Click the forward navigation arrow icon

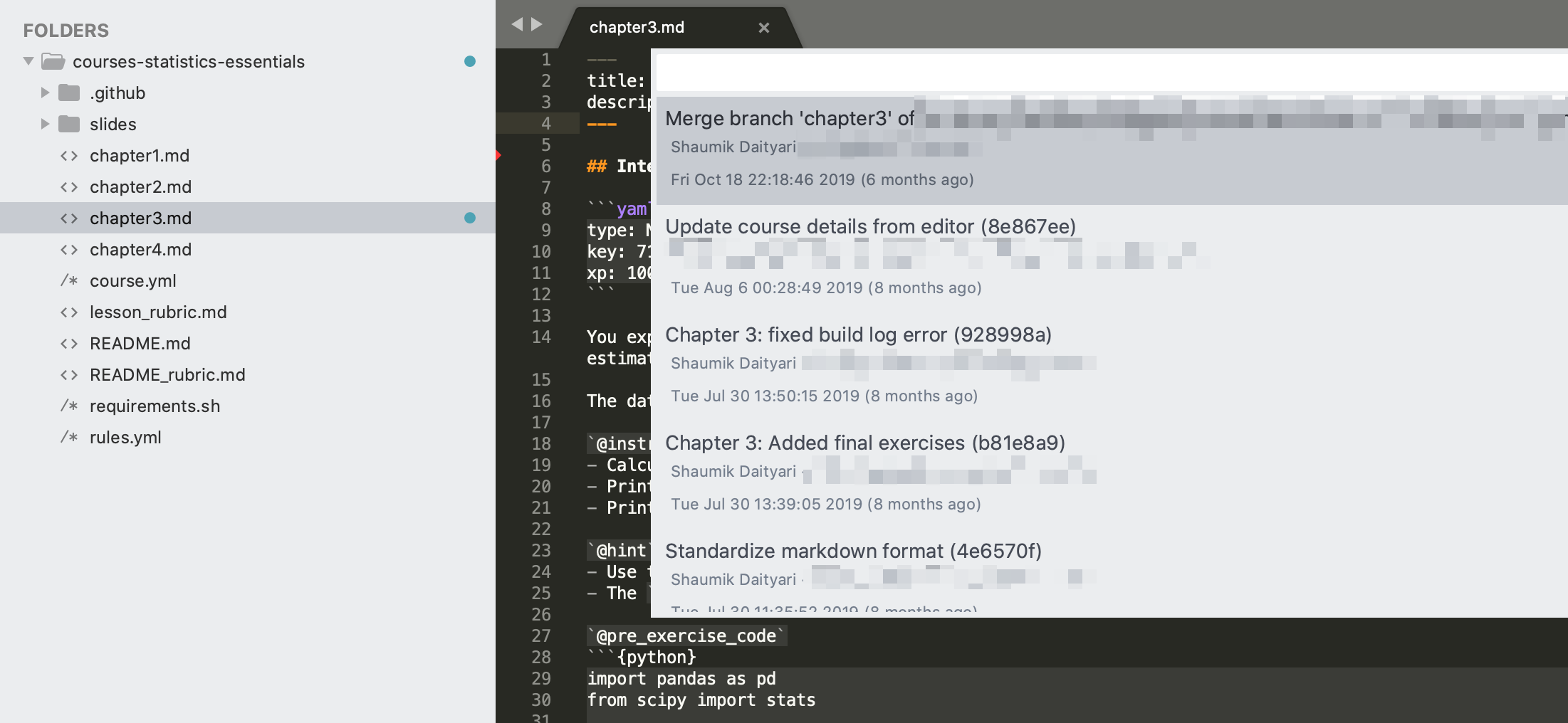[535, 23]
